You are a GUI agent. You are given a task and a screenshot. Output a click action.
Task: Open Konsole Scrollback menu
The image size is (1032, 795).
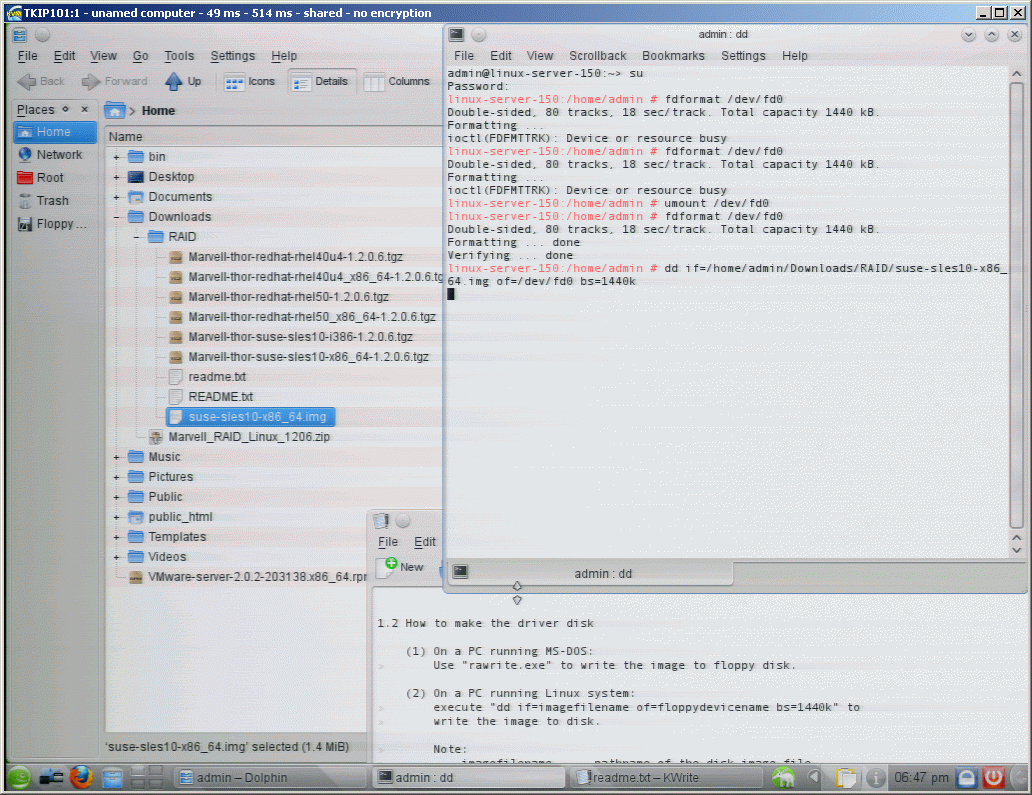[x=598, y=56]
